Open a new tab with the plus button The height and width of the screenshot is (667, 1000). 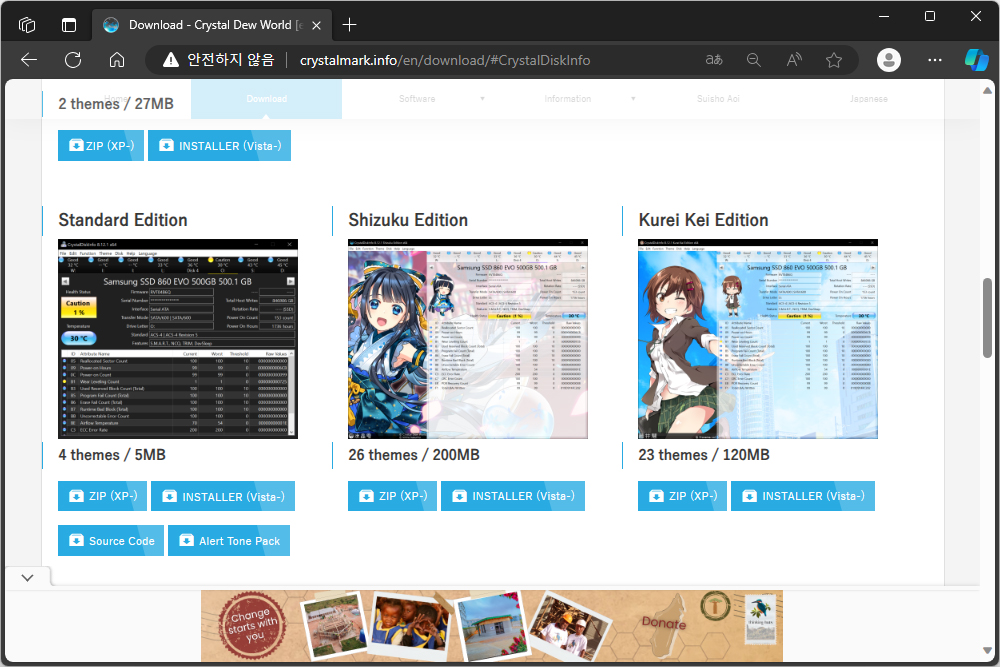point(349,25)
